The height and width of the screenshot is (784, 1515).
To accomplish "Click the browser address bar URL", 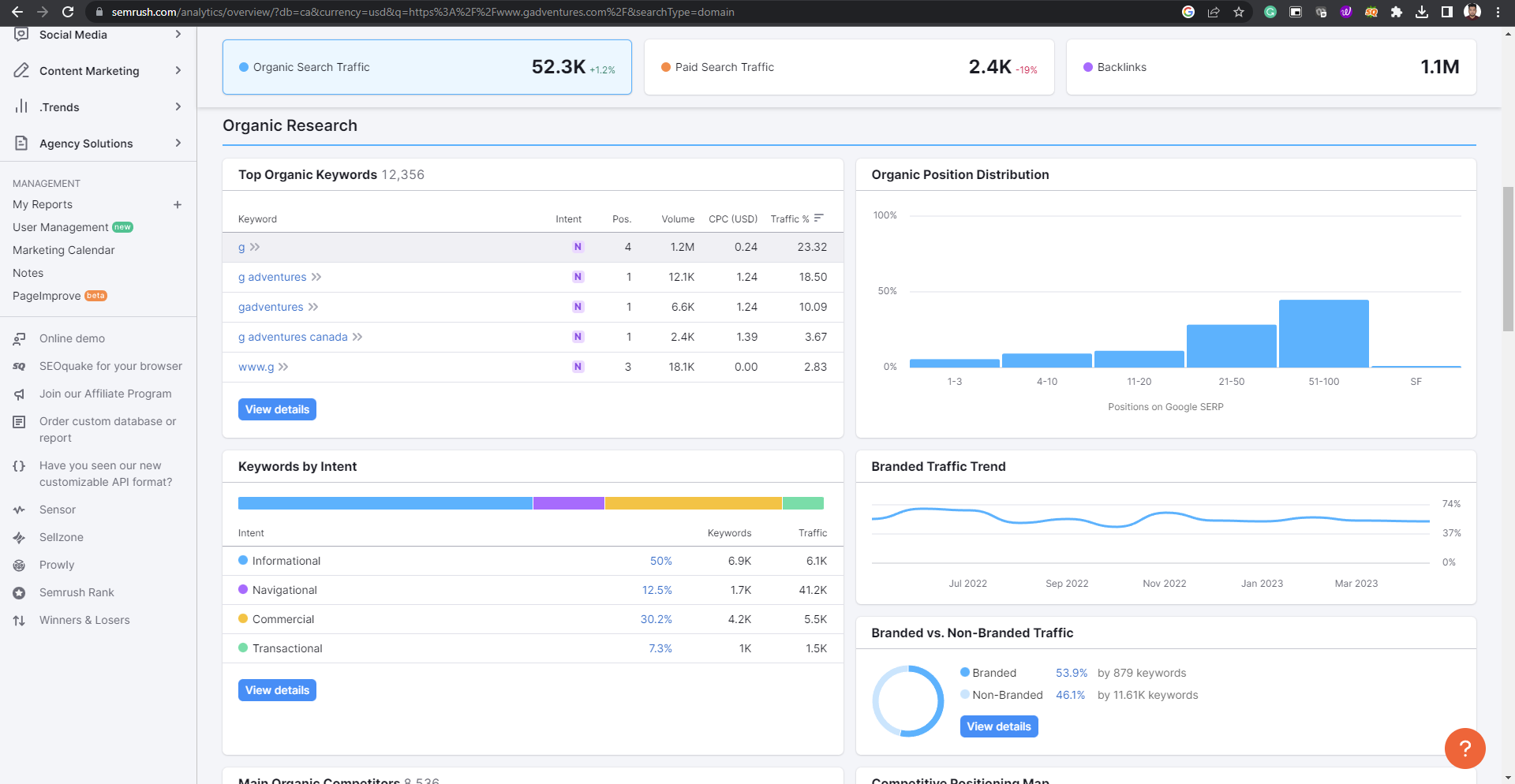I will point(423,12).
